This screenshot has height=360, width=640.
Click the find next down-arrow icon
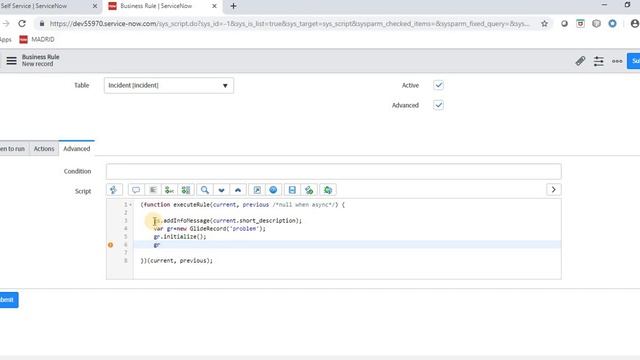pos(222,190)
